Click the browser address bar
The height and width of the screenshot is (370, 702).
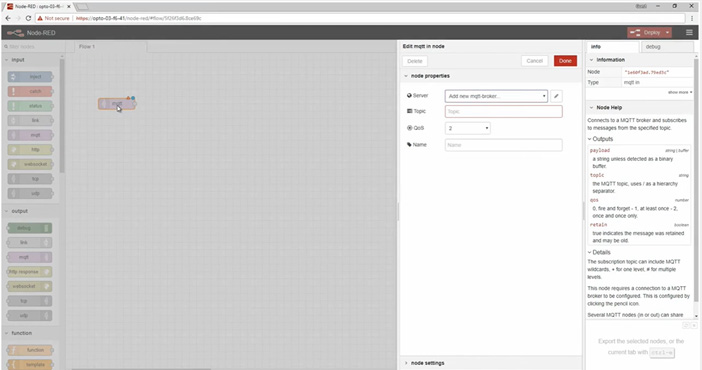360,18
